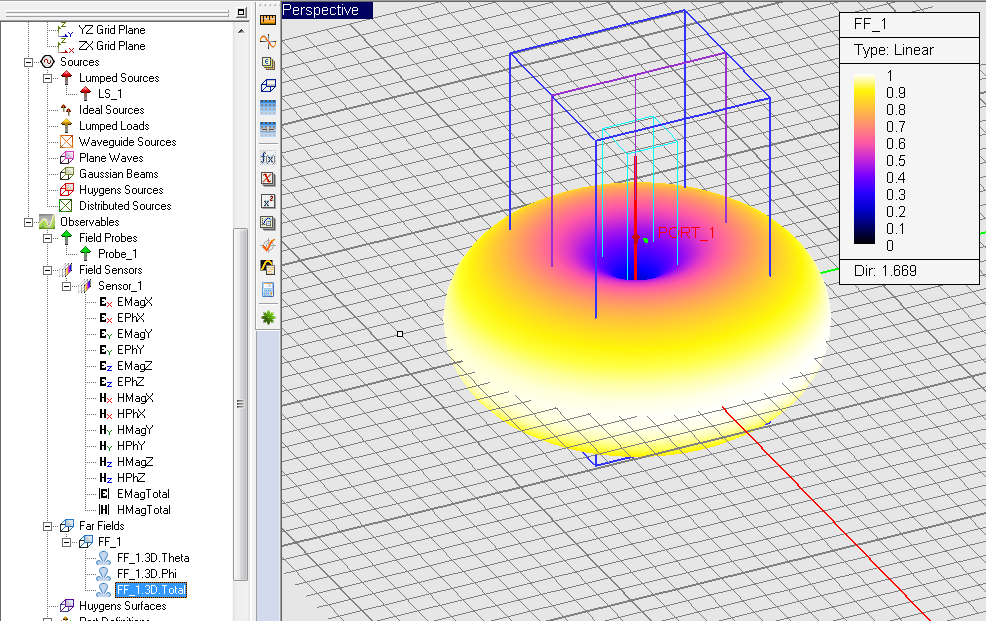Click the green star icon in toolbar

268,317
